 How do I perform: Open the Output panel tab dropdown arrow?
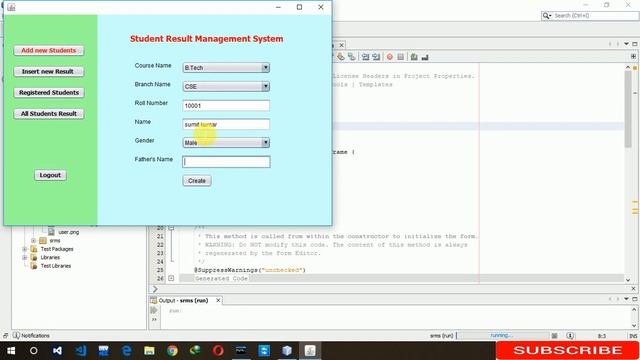626,299
